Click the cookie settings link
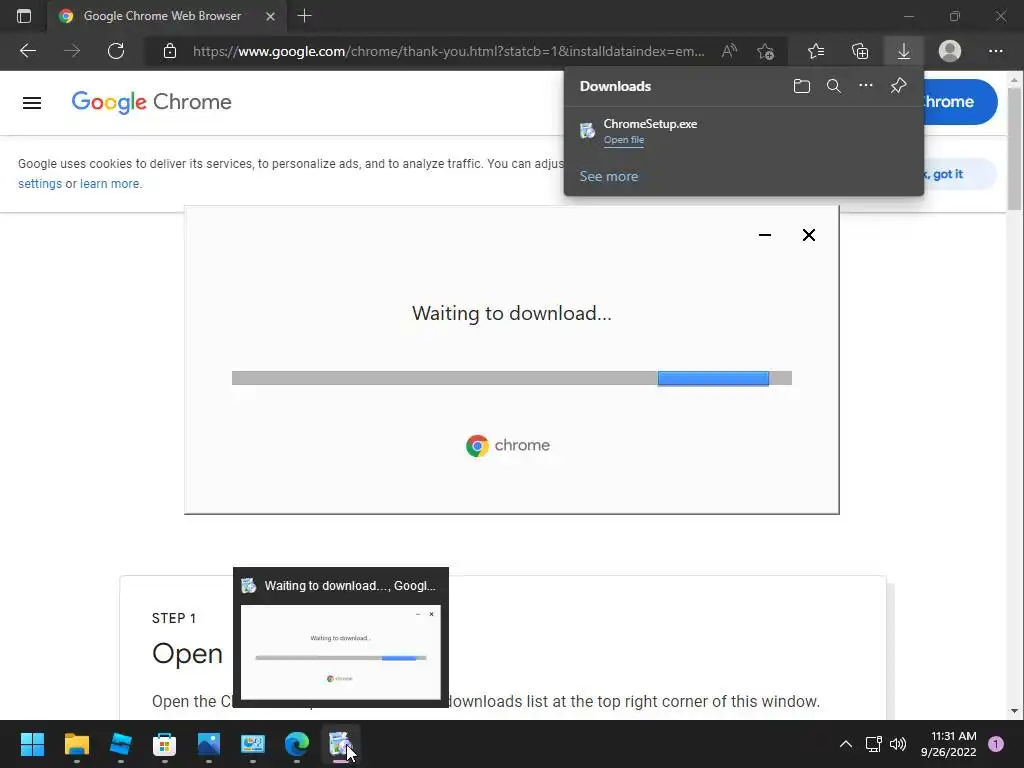This screenshot has width=1024, height=768. [40, 184]
